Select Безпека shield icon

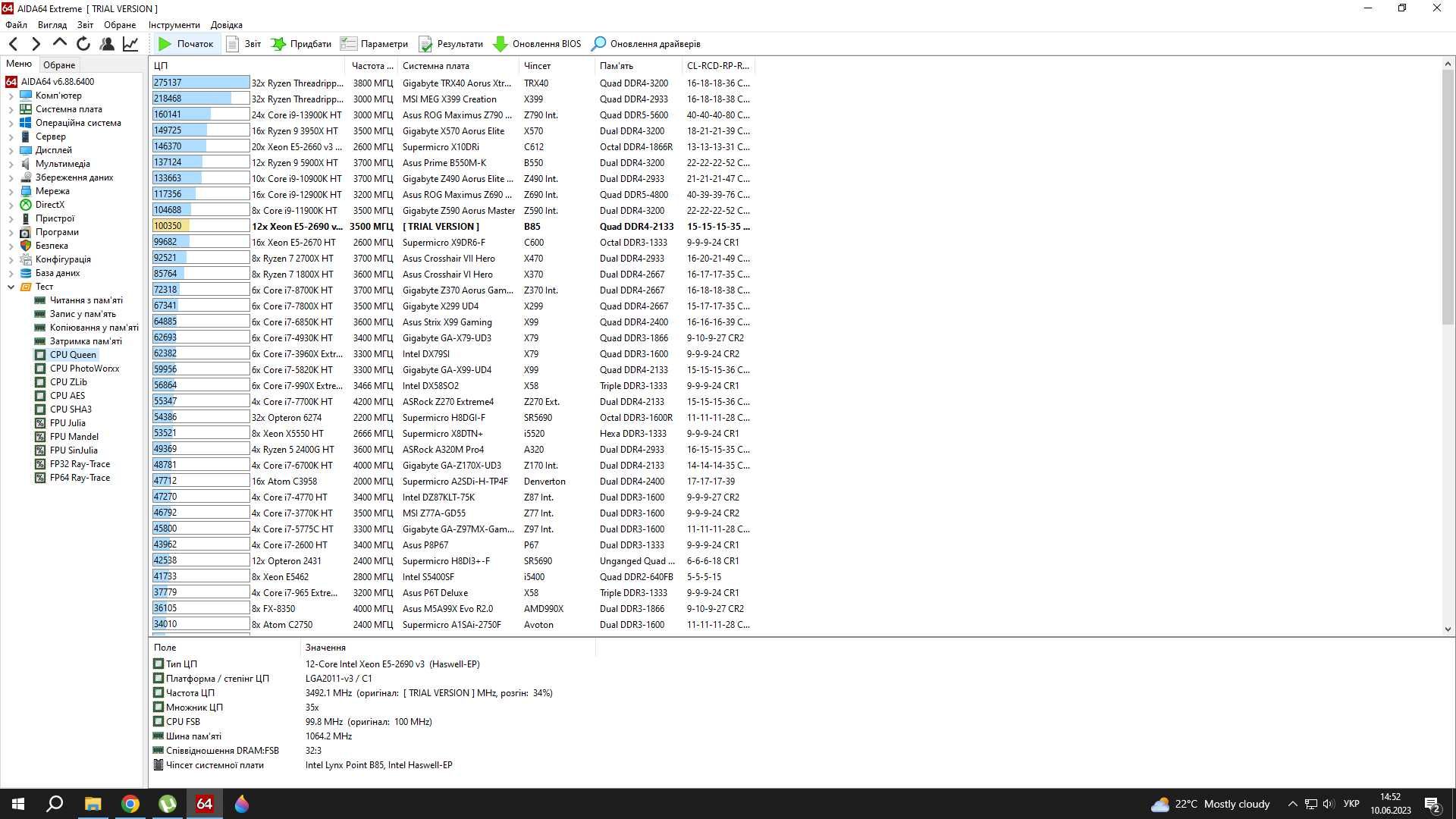pos(26,246)
